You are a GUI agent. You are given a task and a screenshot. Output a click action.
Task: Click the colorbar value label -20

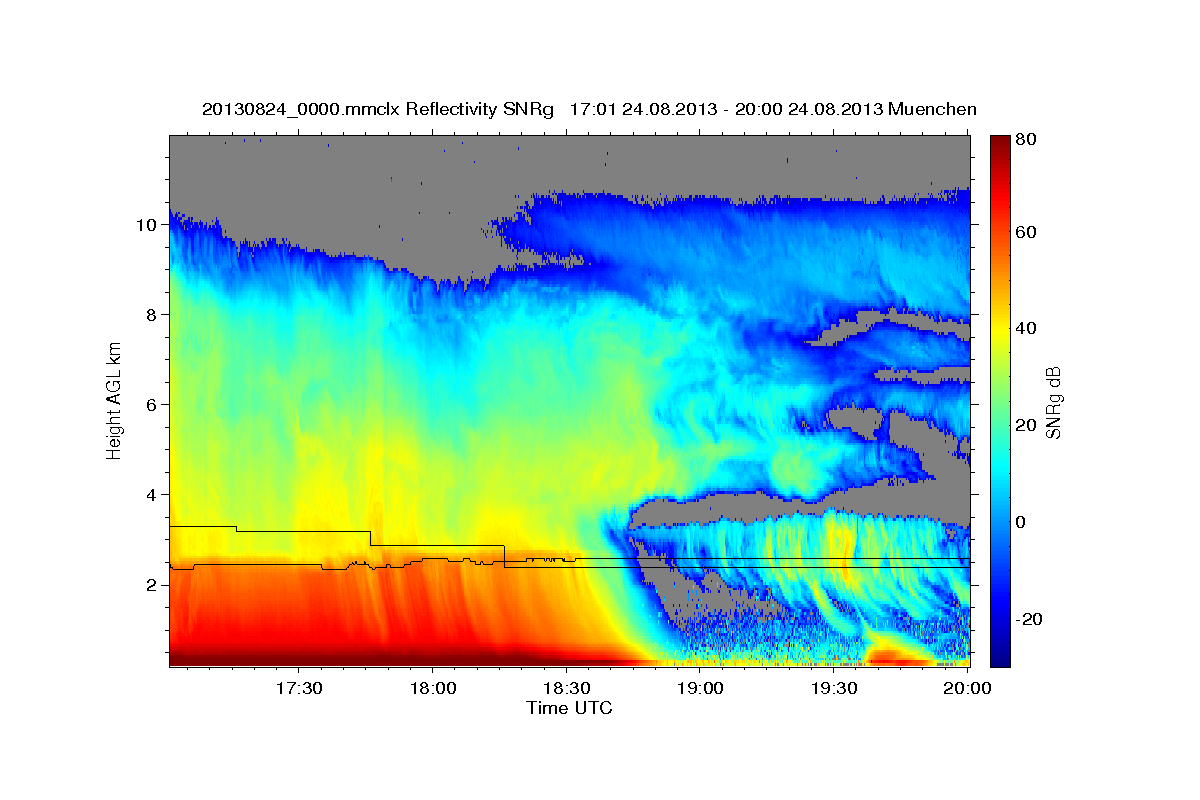(x=1029, y=619)
